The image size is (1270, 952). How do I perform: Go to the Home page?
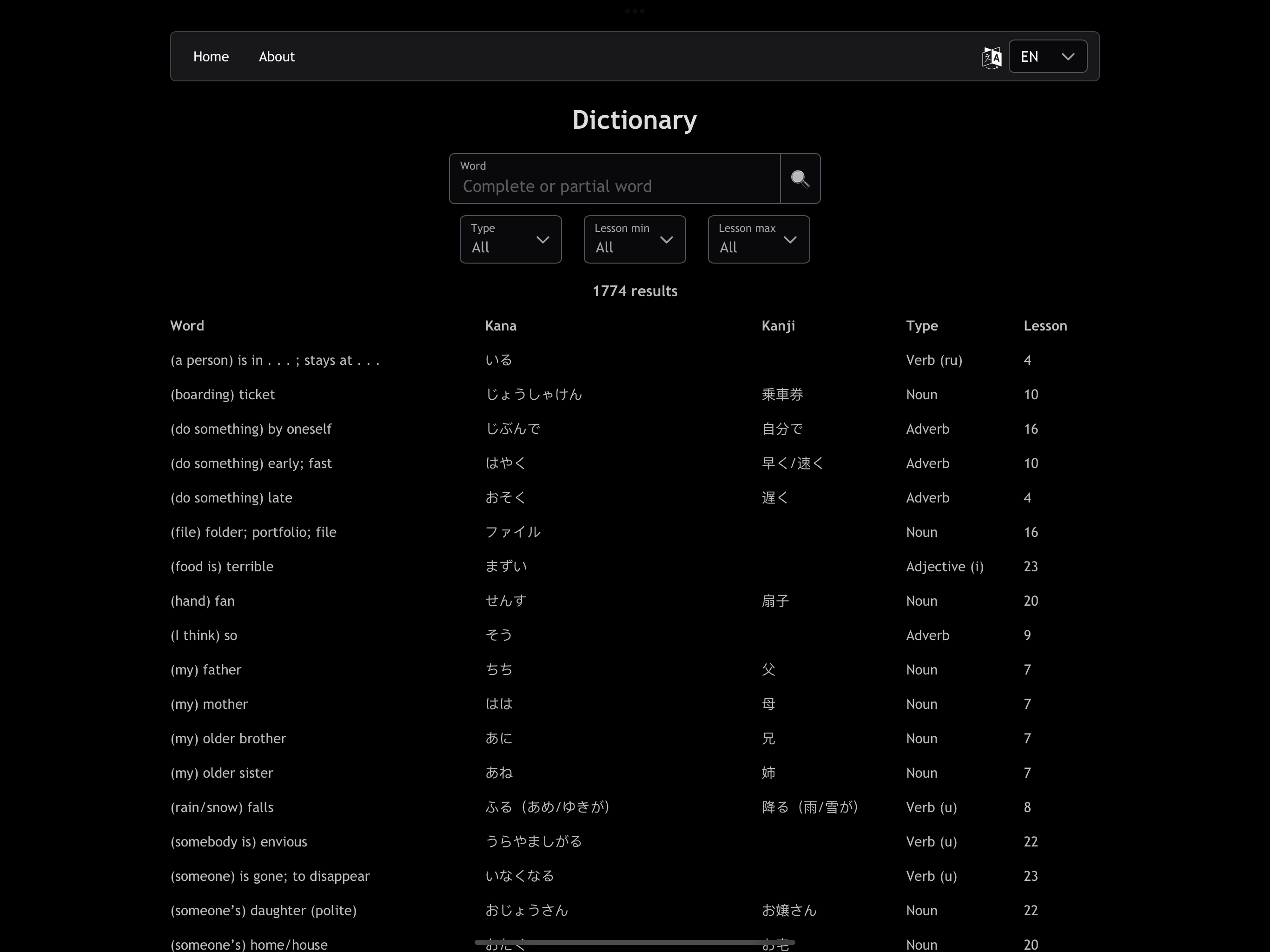(211, 57)
